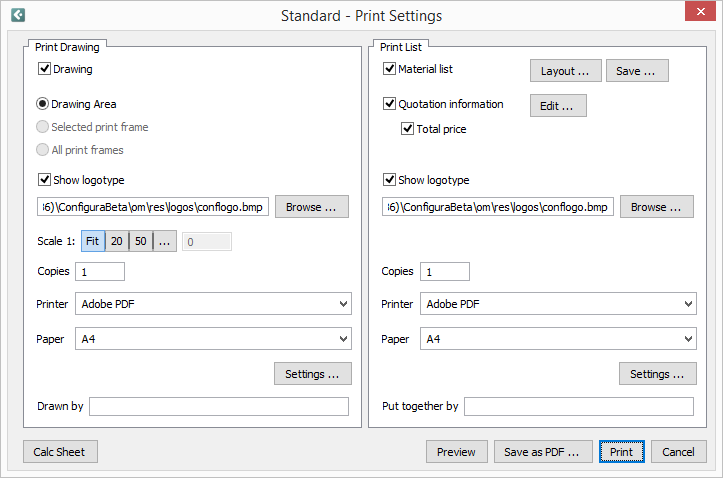Click in the Drawn by text field
723x478 pixels.
[218, 406]
